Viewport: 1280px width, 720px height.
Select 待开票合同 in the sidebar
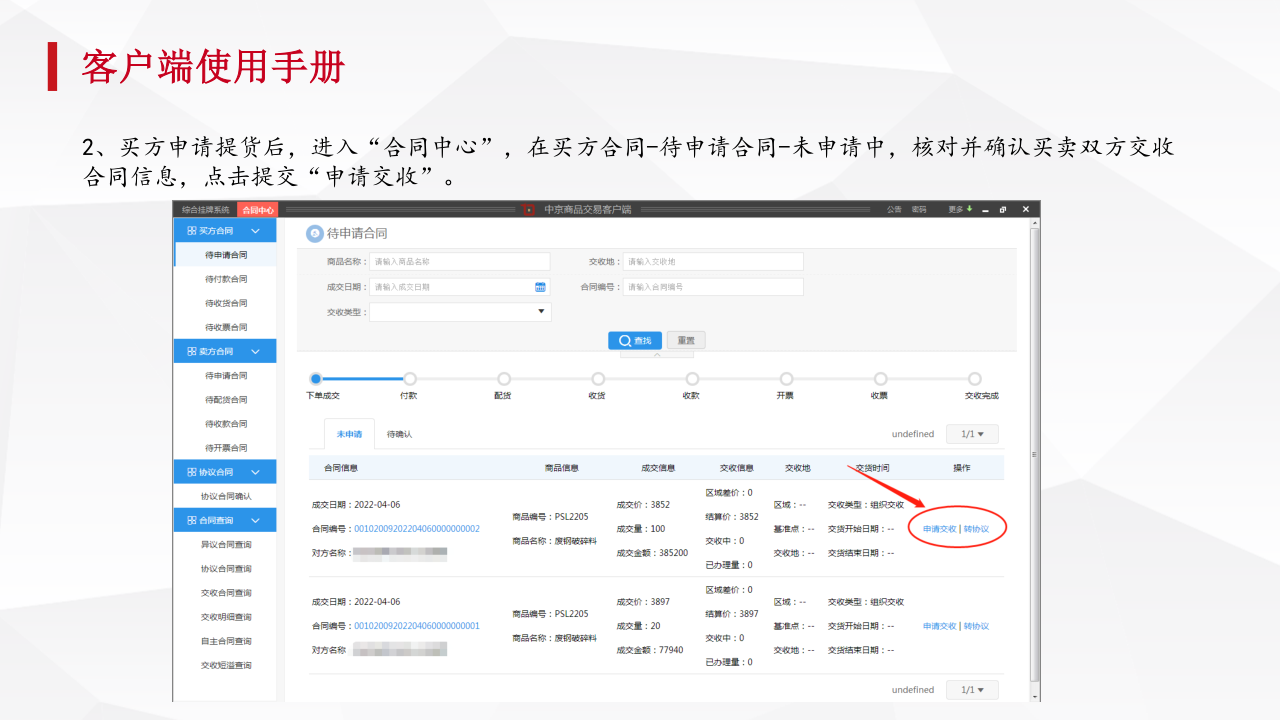[226, 448]
